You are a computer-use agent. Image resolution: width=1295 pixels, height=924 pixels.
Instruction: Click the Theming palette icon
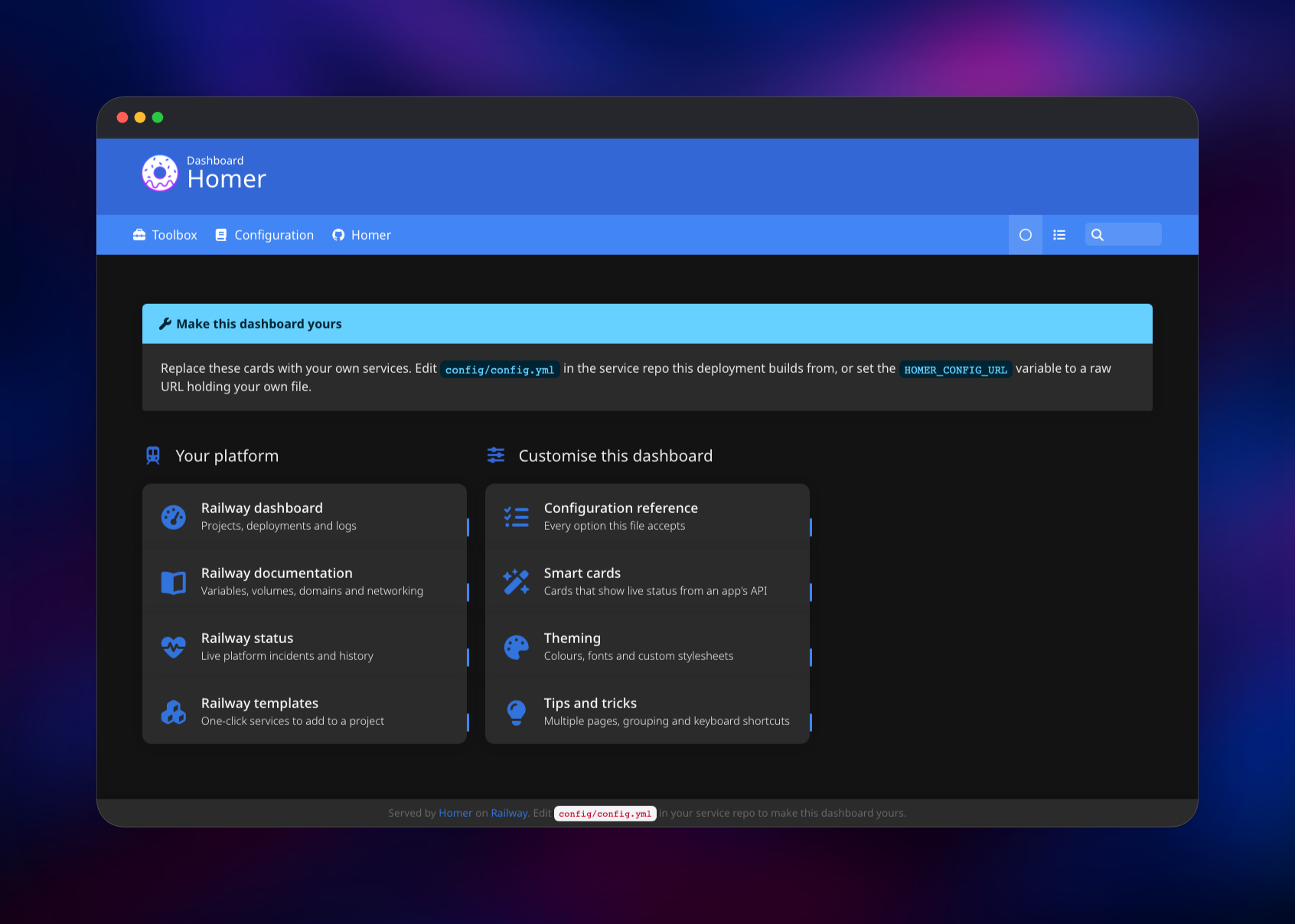click(x=517, y=647)
